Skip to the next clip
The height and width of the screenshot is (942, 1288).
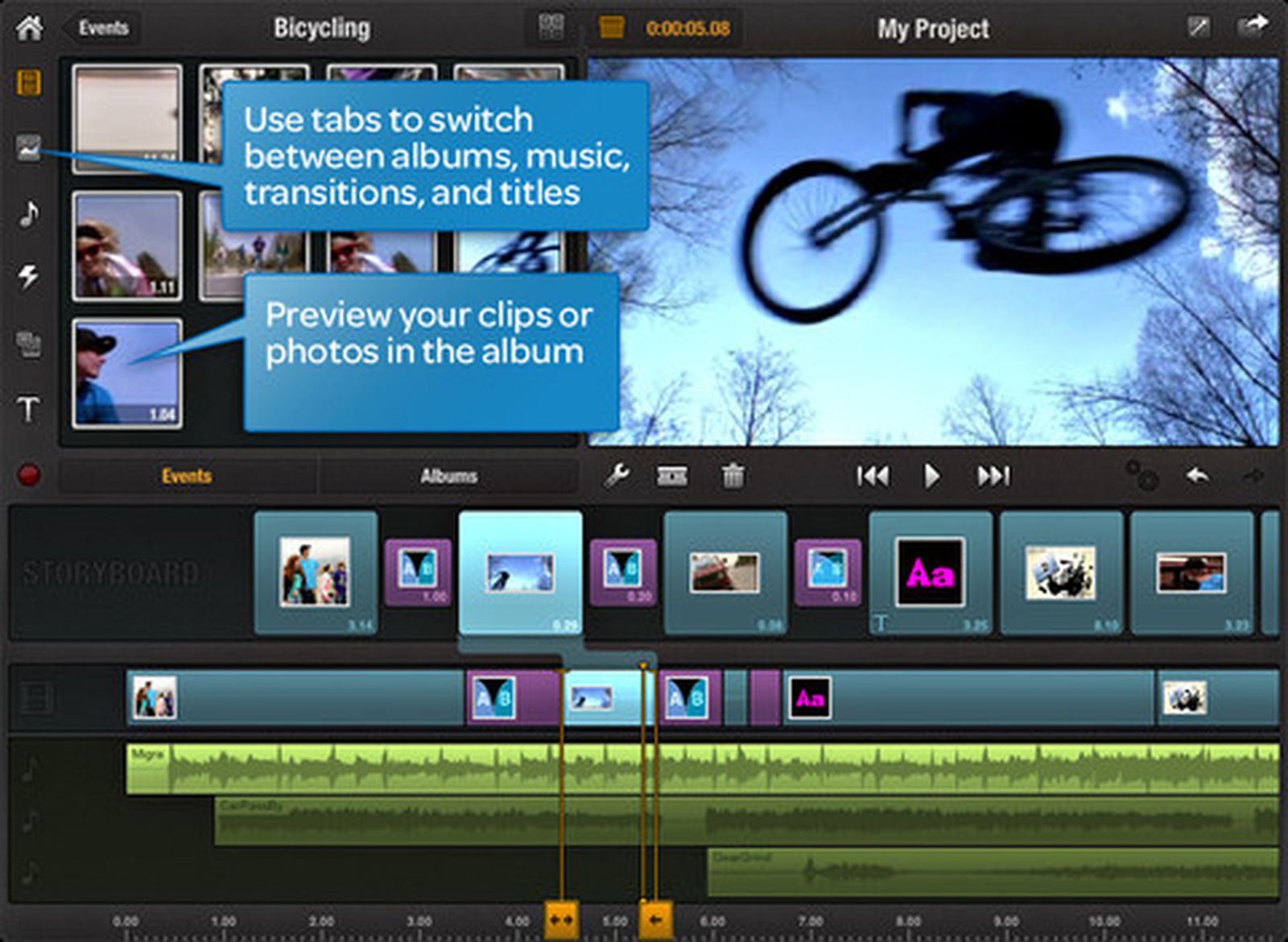(993, 476)
